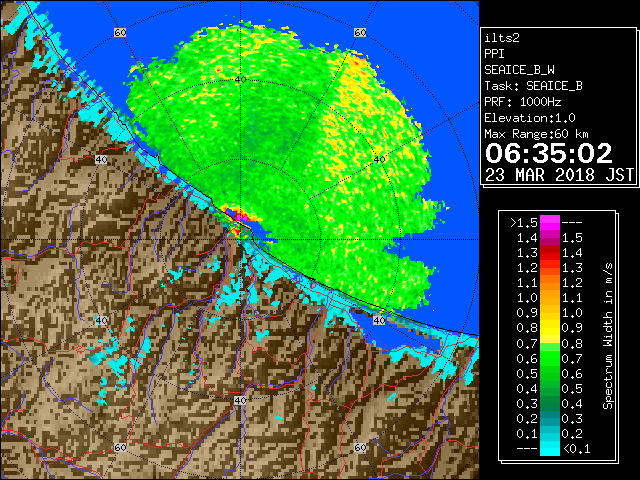
Task: Pick the bright green legend swatch beside 0.6
Action: click(550, 358)
